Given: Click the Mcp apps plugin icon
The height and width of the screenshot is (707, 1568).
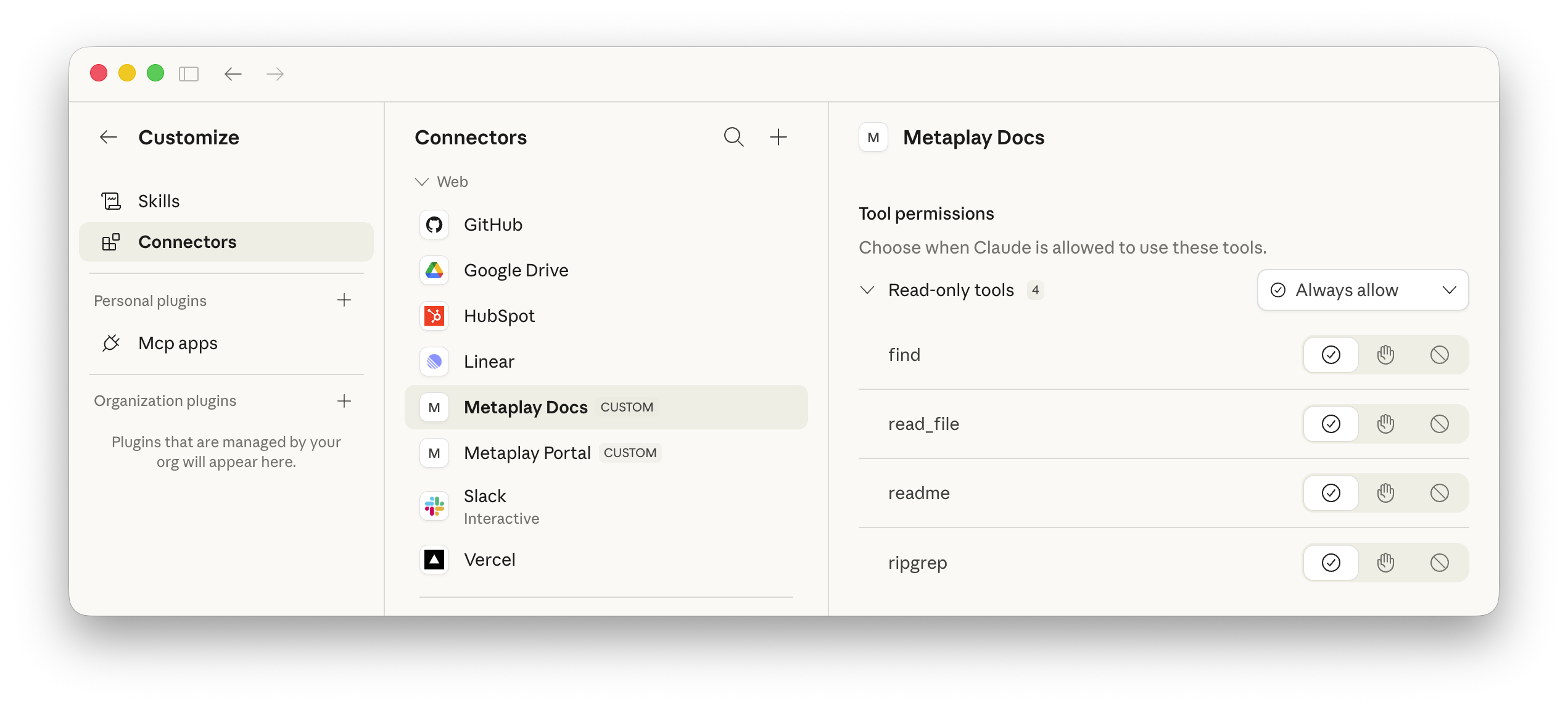Looking at the screenshot, I should pyautogui.click(x=111, y=343).
